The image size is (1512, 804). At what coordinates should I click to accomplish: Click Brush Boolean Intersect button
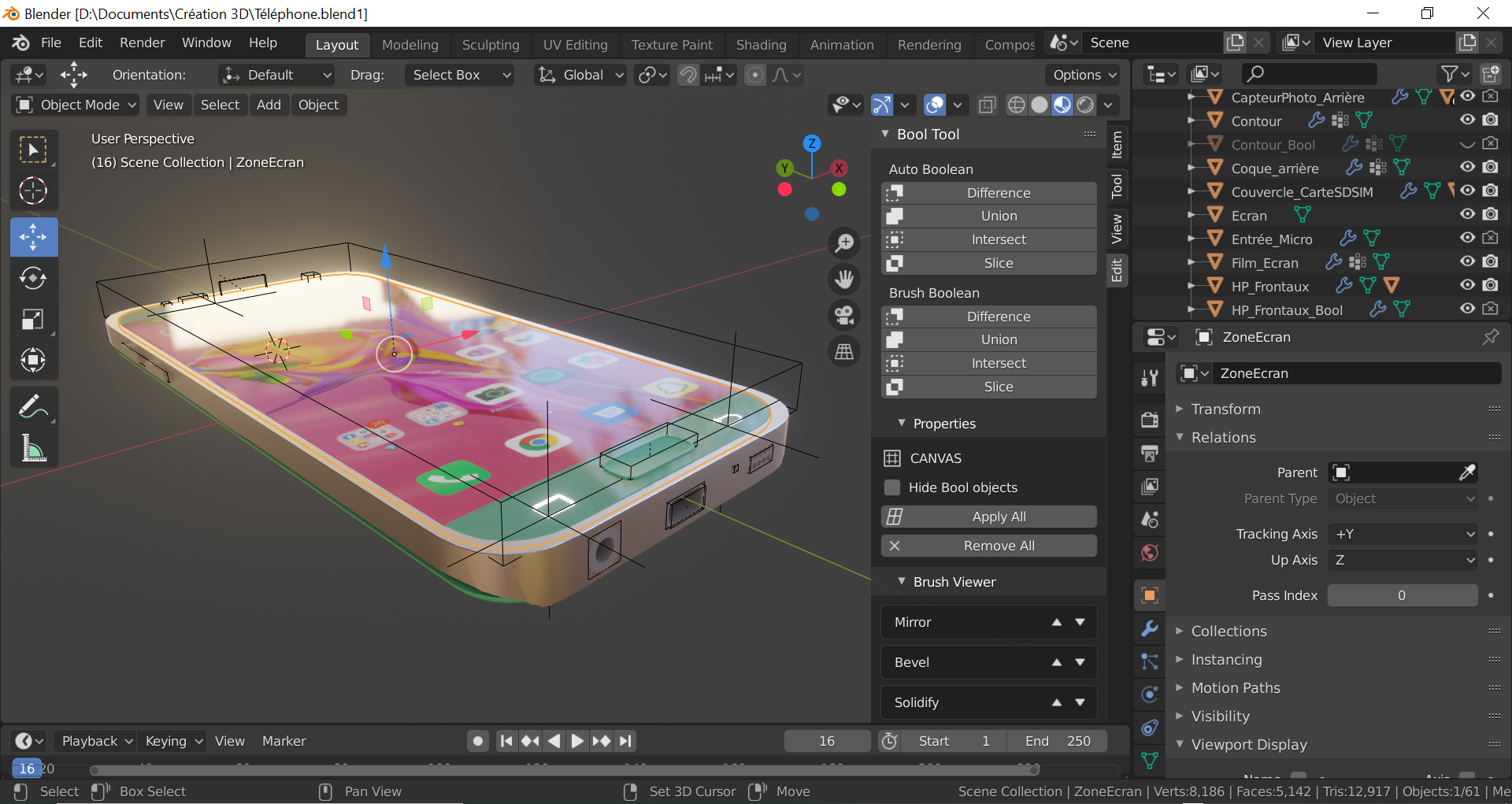tap(989, 363)
